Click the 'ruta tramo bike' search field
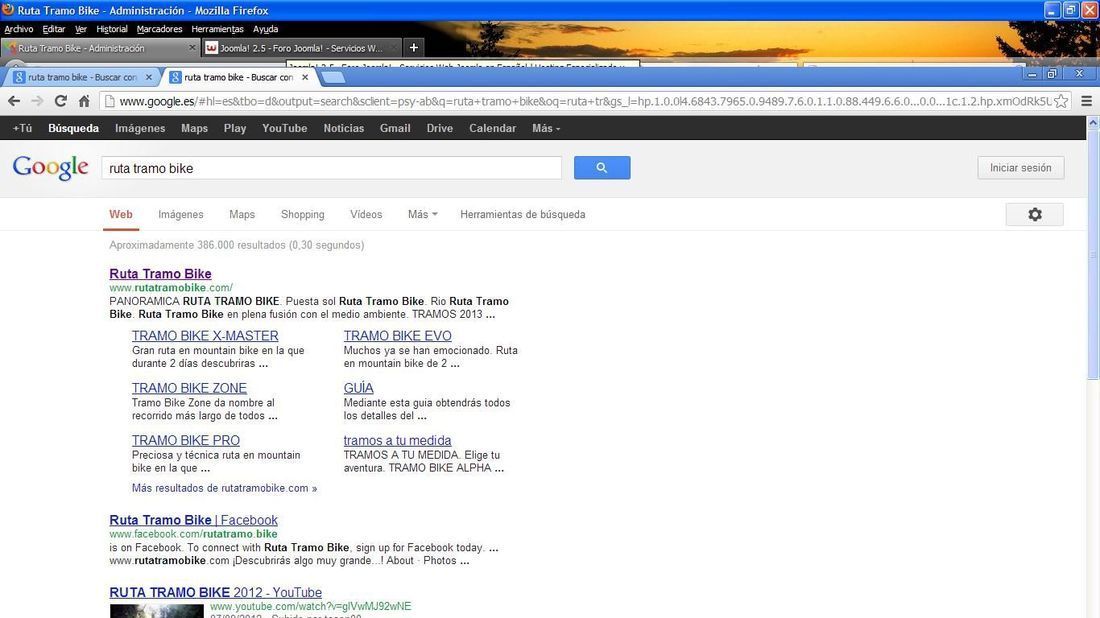The width and height of the screenshot is (1100, 618). click(x=331, y=168)
